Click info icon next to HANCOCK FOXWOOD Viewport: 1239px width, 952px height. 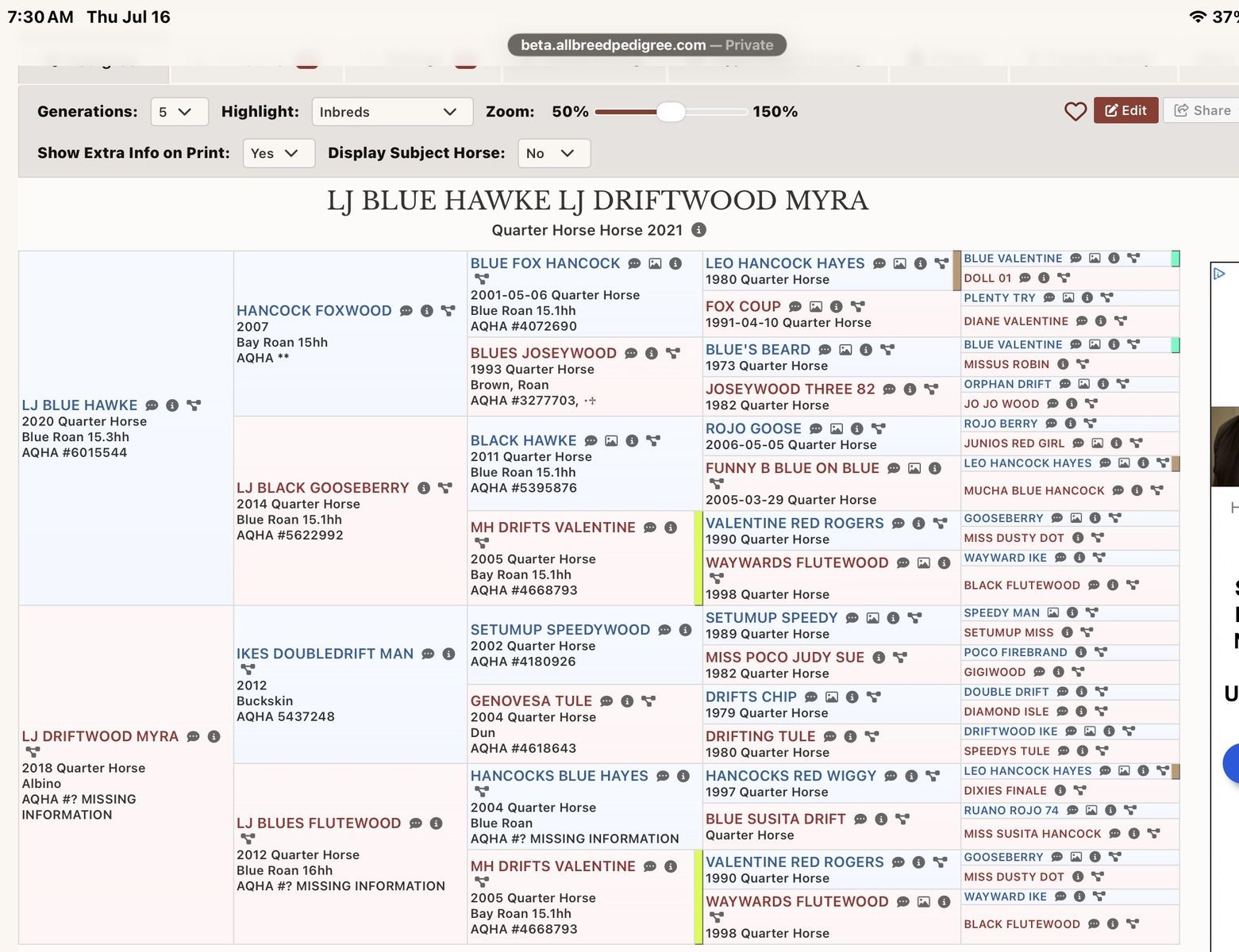[427, 311]
